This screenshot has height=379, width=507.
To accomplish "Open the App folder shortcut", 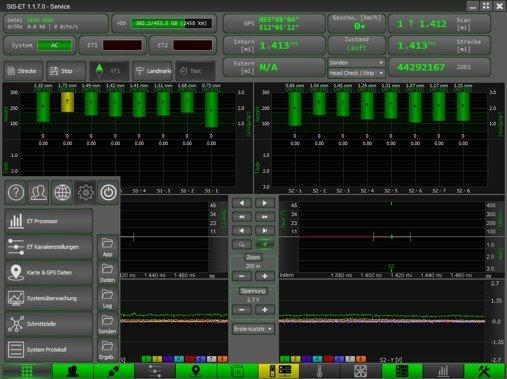I will 107,247.
